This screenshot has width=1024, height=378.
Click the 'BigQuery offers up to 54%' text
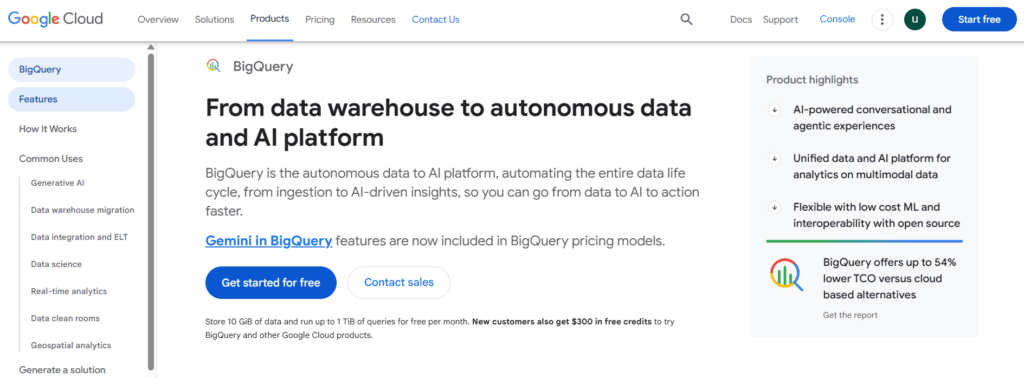pos(889,262)
